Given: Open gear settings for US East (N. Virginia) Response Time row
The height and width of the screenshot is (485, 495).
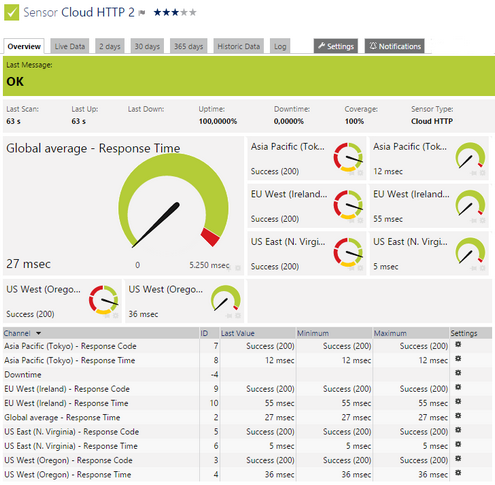Looking at the screenshot, I should click(x=458, y=444).
